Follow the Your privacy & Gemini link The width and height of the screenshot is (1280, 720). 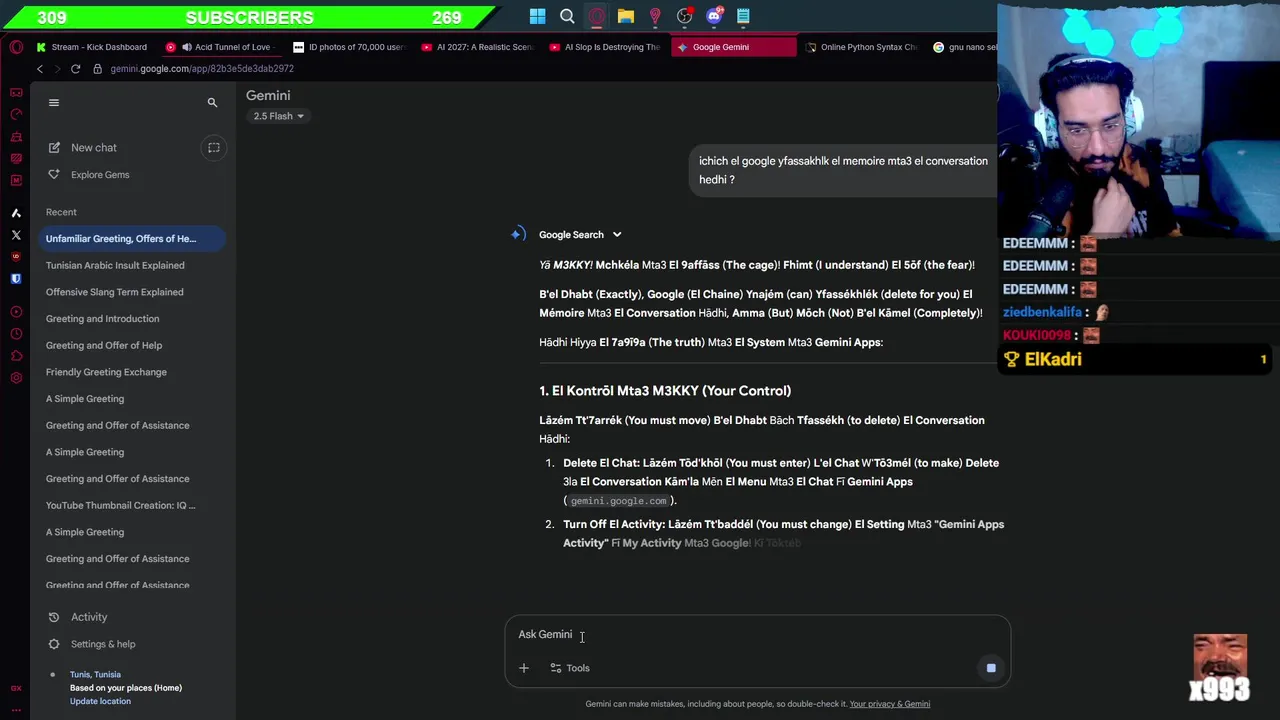click(890, 704)
